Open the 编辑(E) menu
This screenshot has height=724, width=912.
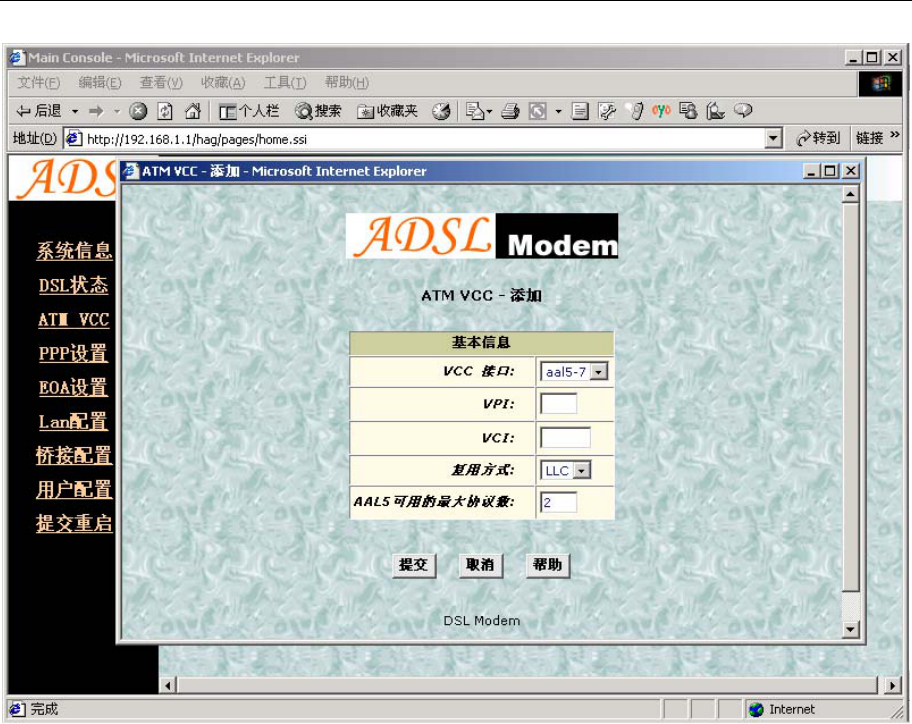(x=100, y=83)
